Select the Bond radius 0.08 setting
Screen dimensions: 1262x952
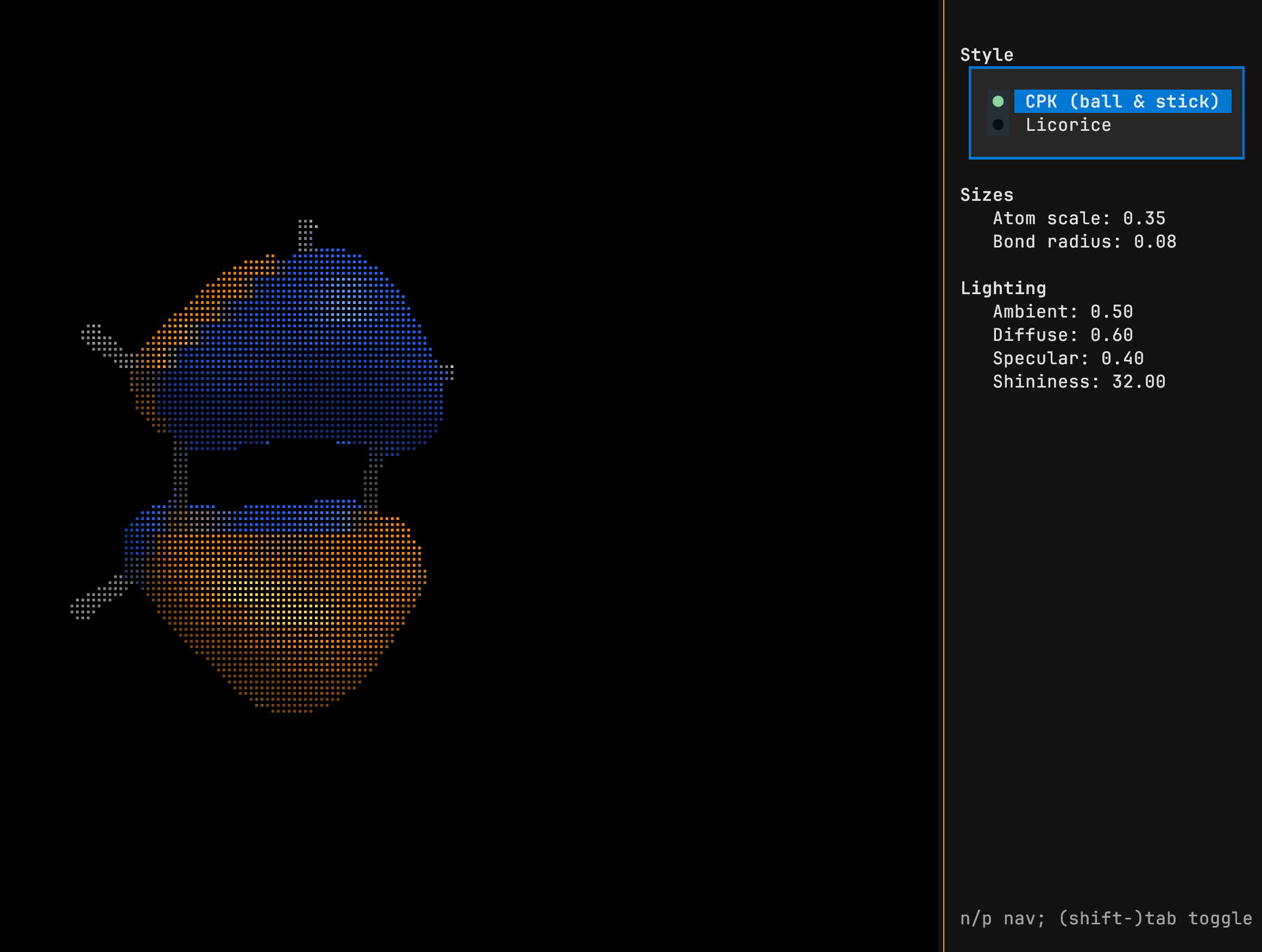(1084, 242)
